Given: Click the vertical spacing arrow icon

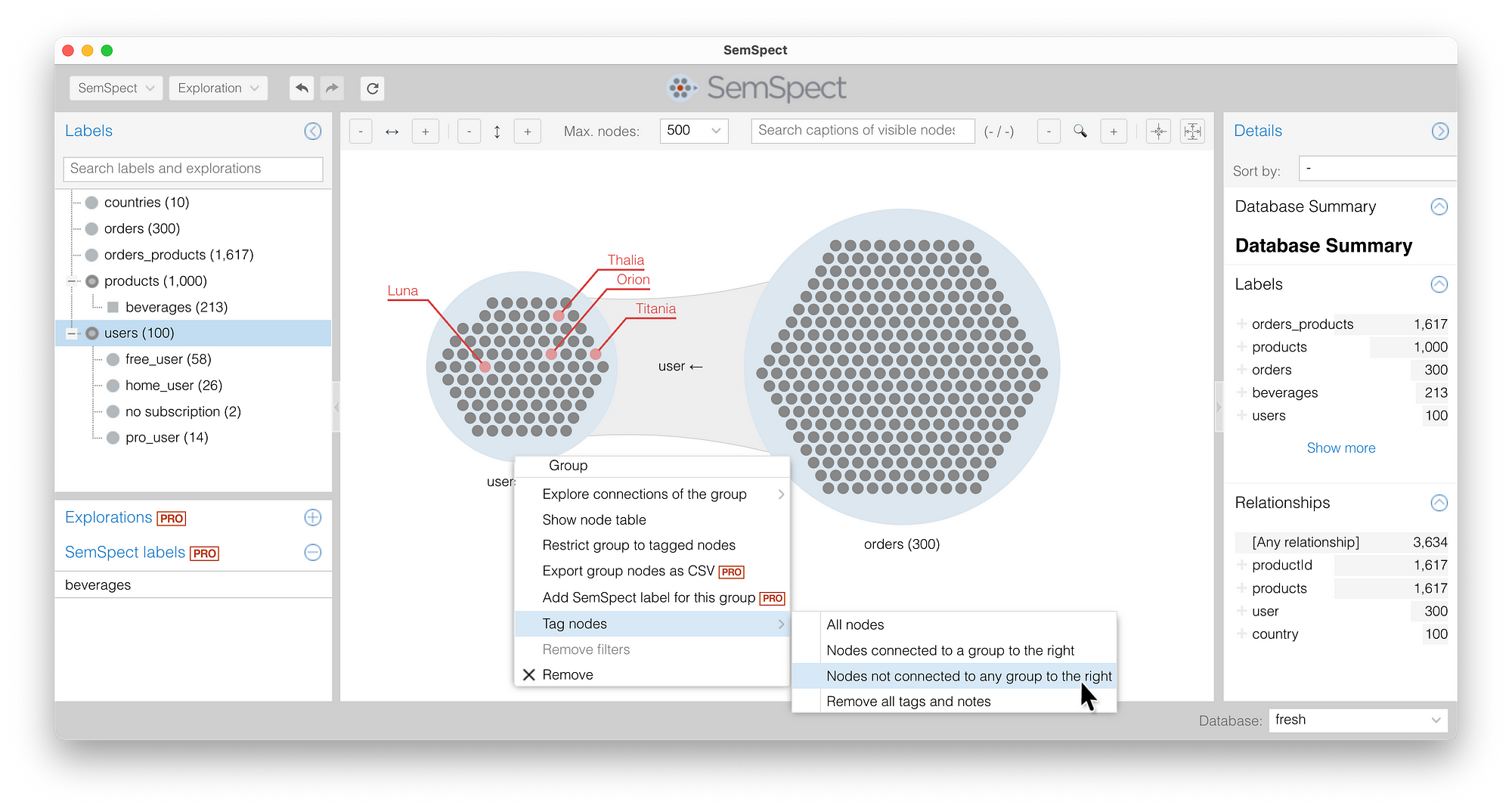Looking at the screenshot, I should tap(497, 132).
